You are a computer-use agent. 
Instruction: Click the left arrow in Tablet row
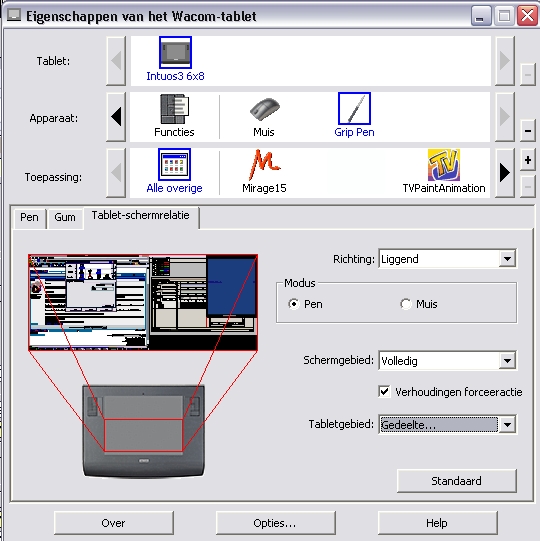116,61
